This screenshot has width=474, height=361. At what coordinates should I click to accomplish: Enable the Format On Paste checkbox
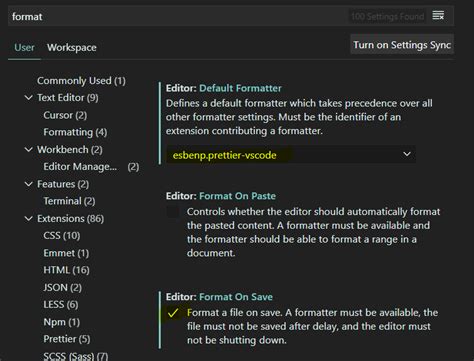pyautogui.click(x=173, y=212)
